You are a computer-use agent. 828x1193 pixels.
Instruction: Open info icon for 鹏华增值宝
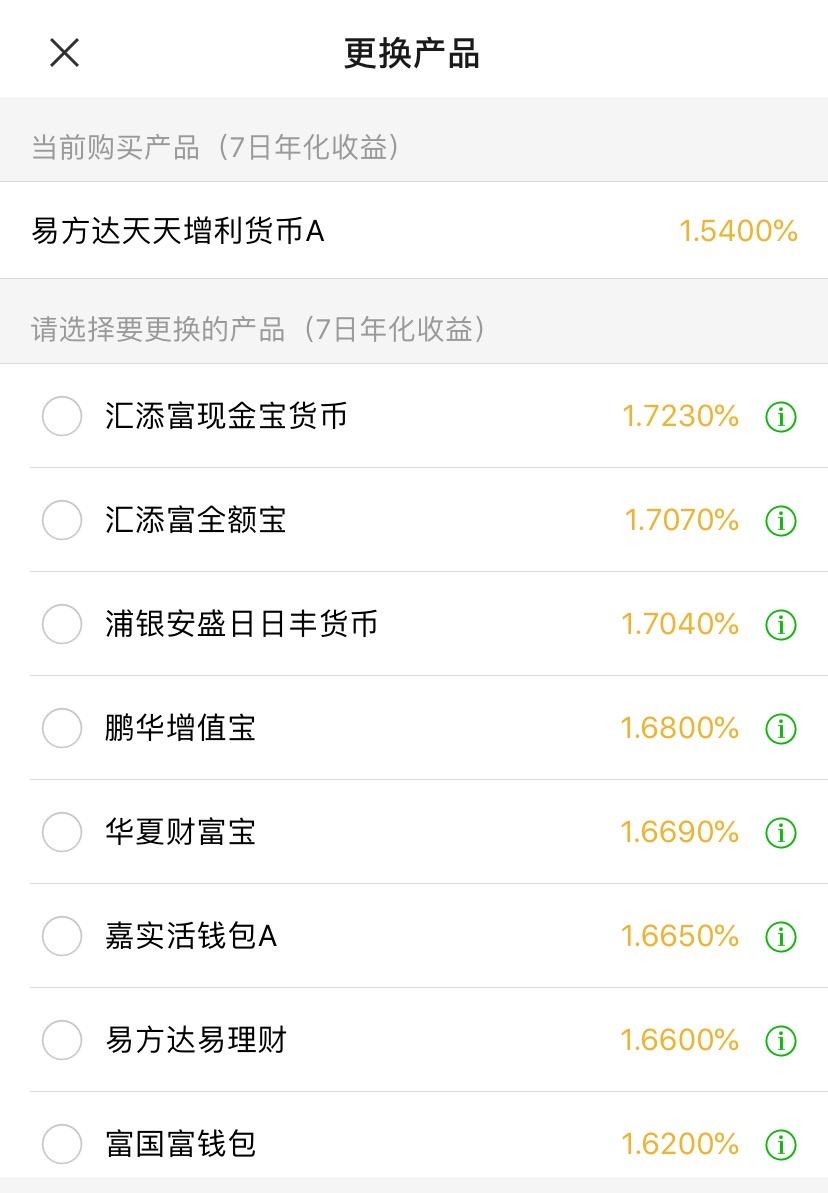(780, 729)
